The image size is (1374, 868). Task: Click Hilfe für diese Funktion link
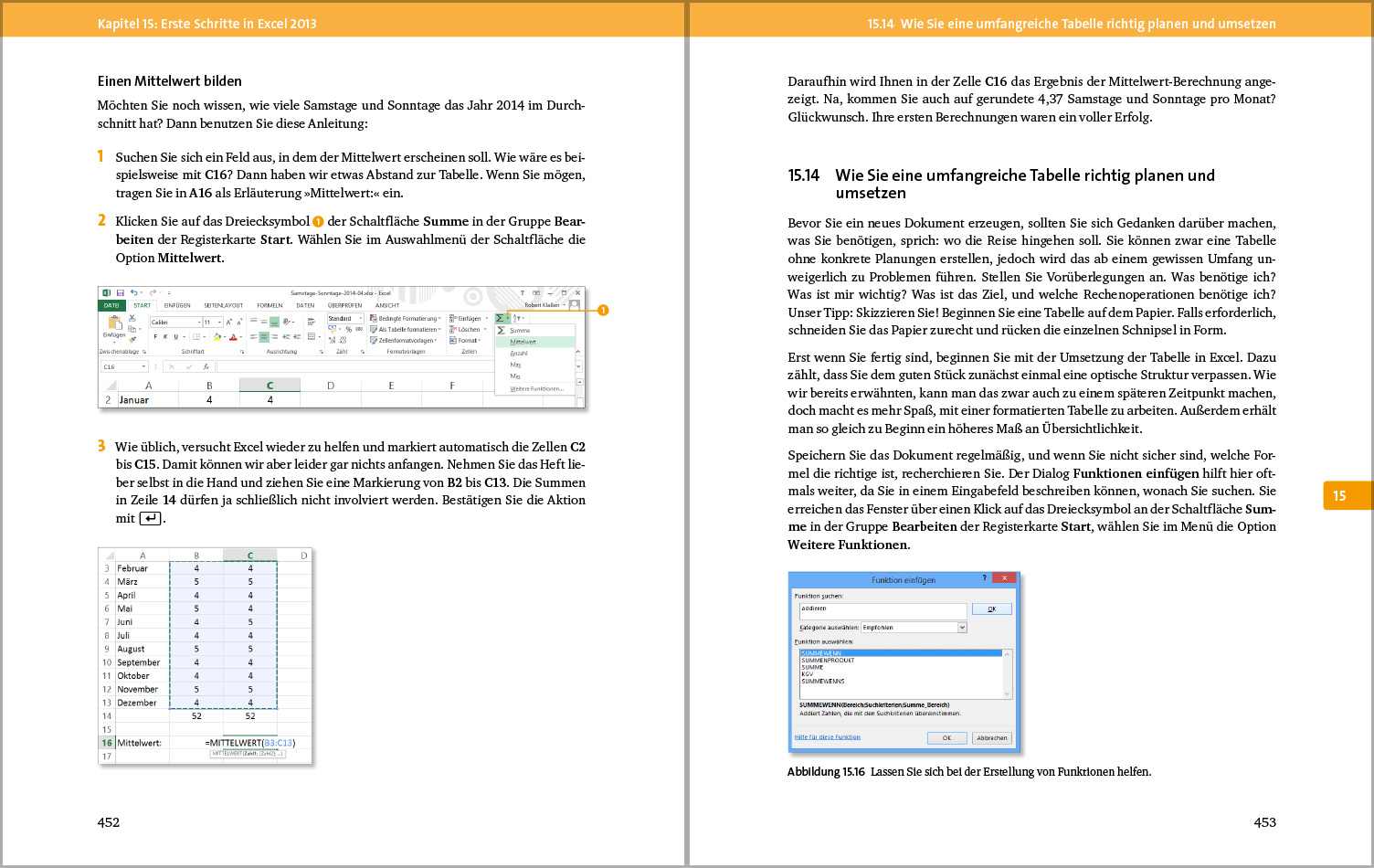(828, 737)
